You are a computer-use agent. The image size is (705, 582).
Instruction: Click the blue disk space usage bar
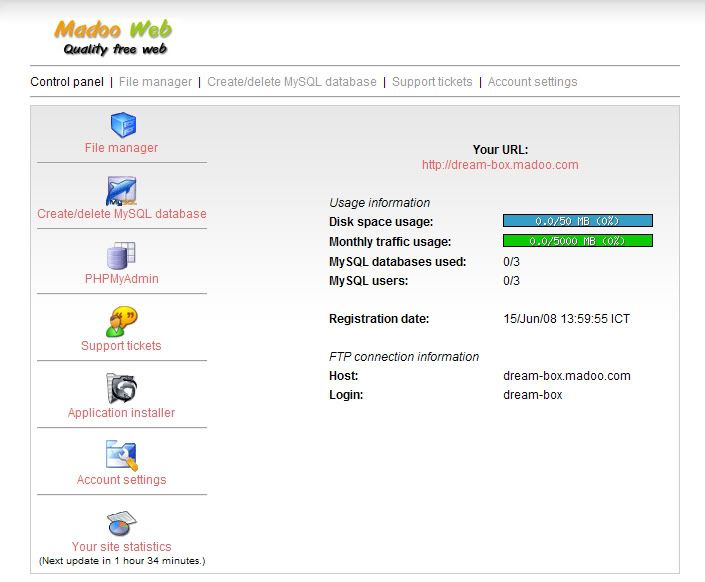tap(578, 220)
